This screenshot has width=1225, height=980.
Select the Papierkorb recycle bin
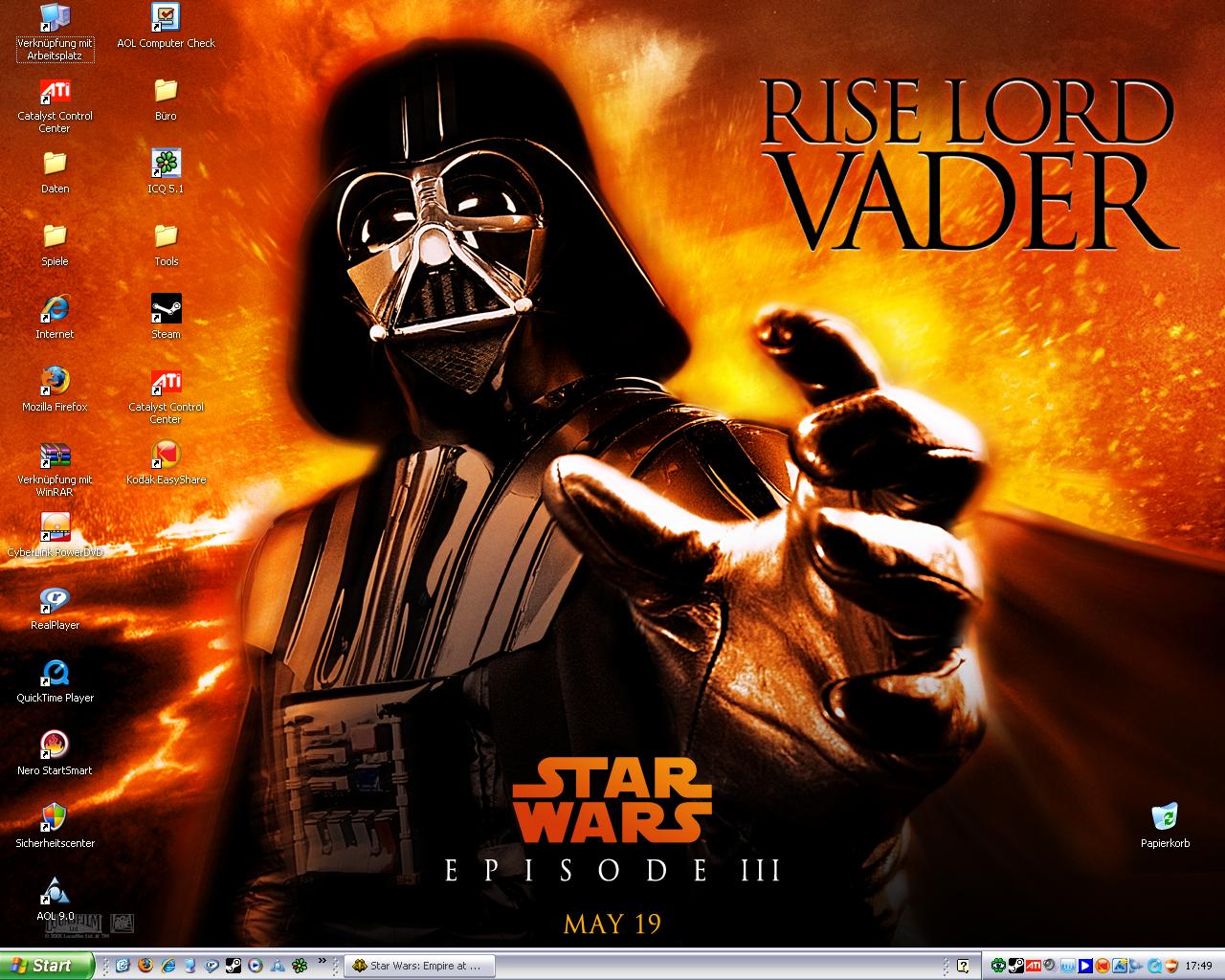pos(1165,819)
